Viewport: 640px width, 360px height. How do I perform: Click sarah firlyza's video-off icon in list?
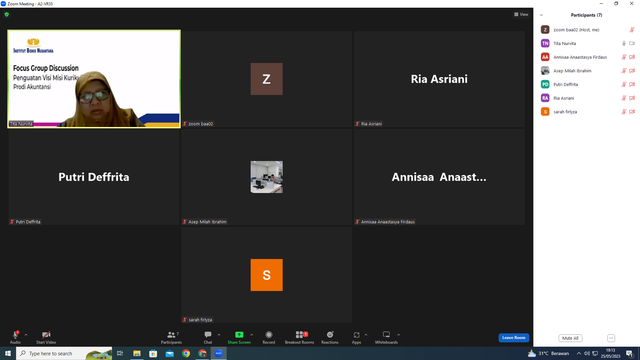point(632,112)
